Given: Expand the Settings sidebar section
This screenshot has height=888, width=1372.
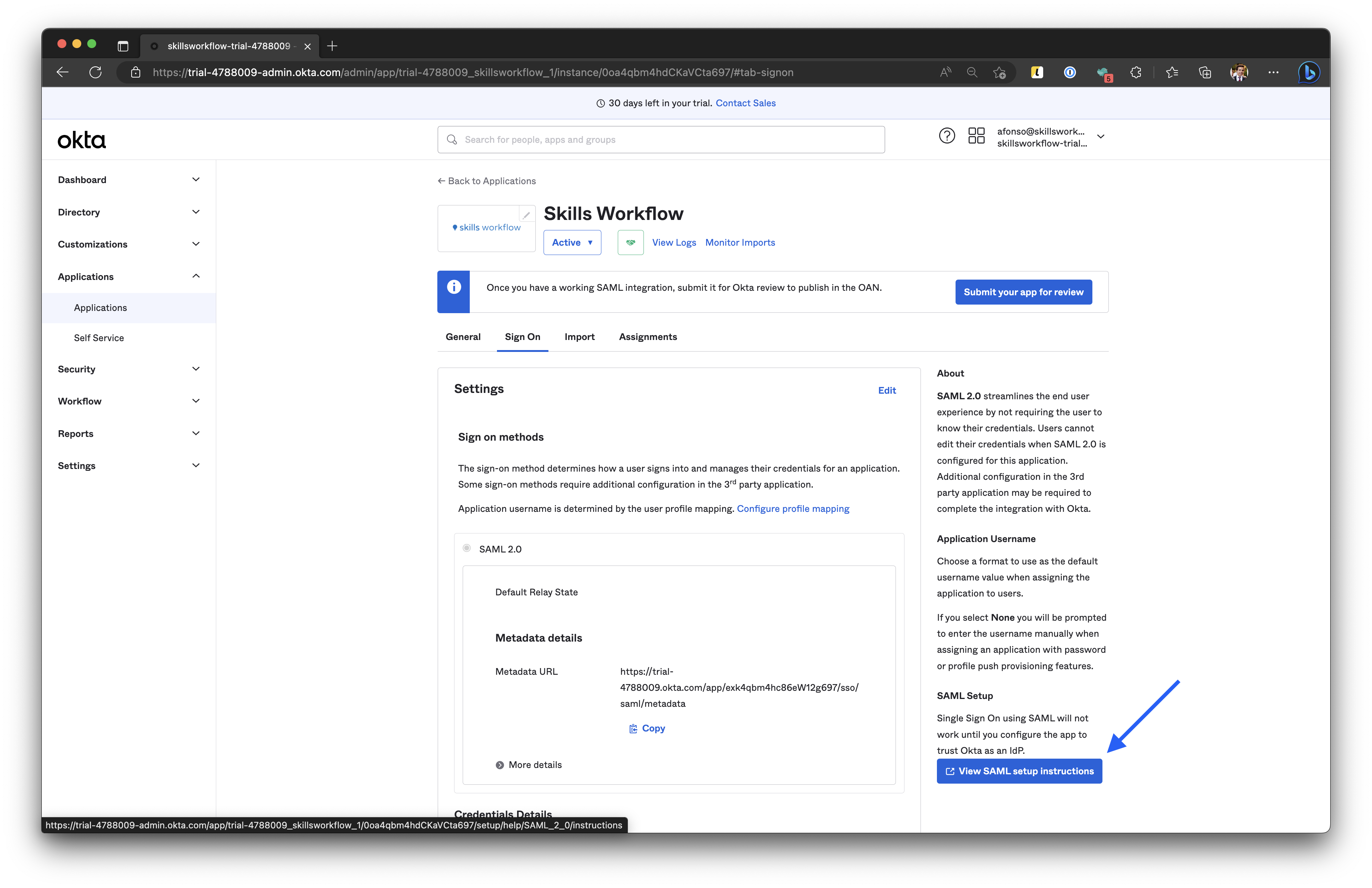Looking at the screenshot, I should click(129, 466).
